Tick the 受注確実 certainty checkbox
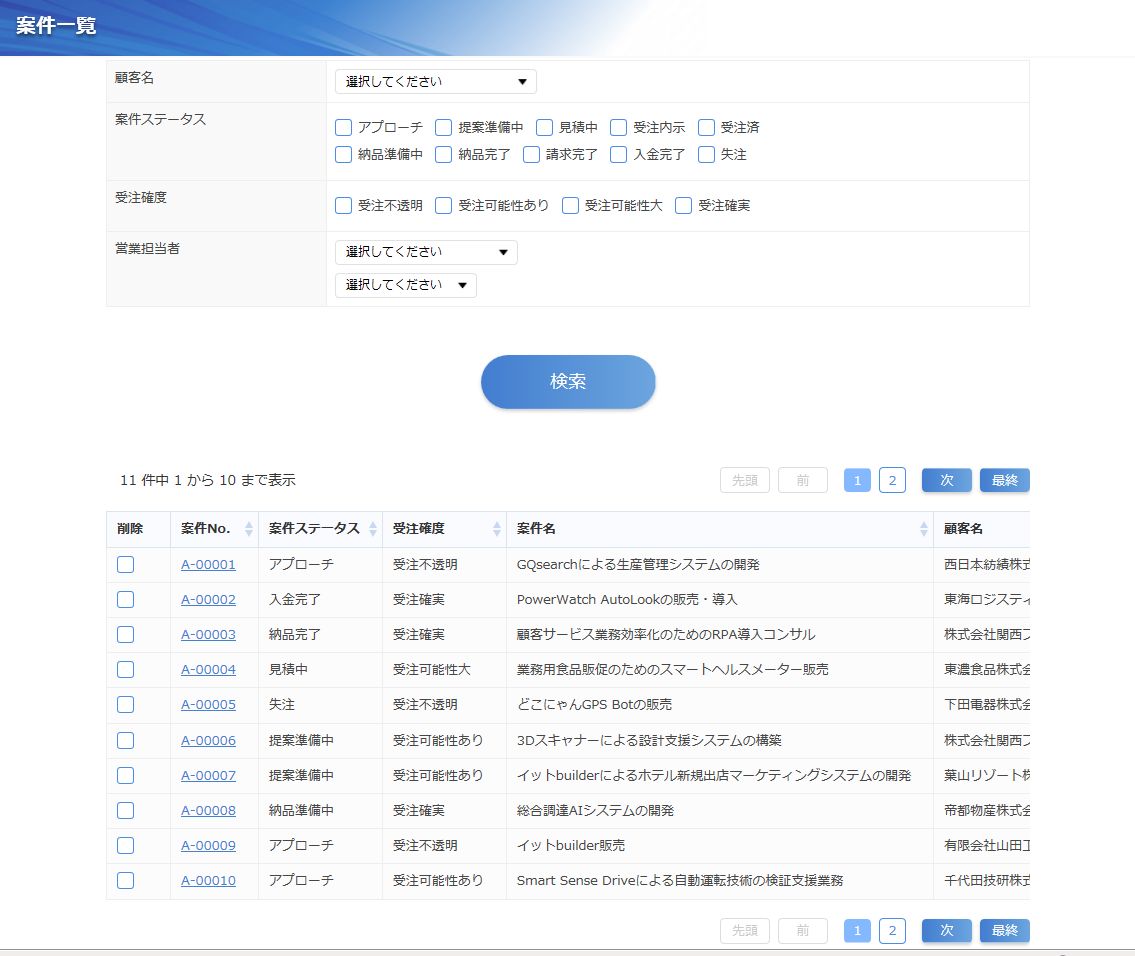Image resolution: width=1135 pixels, height=956 pixels. pyautogui.click(x=684, y=205)
